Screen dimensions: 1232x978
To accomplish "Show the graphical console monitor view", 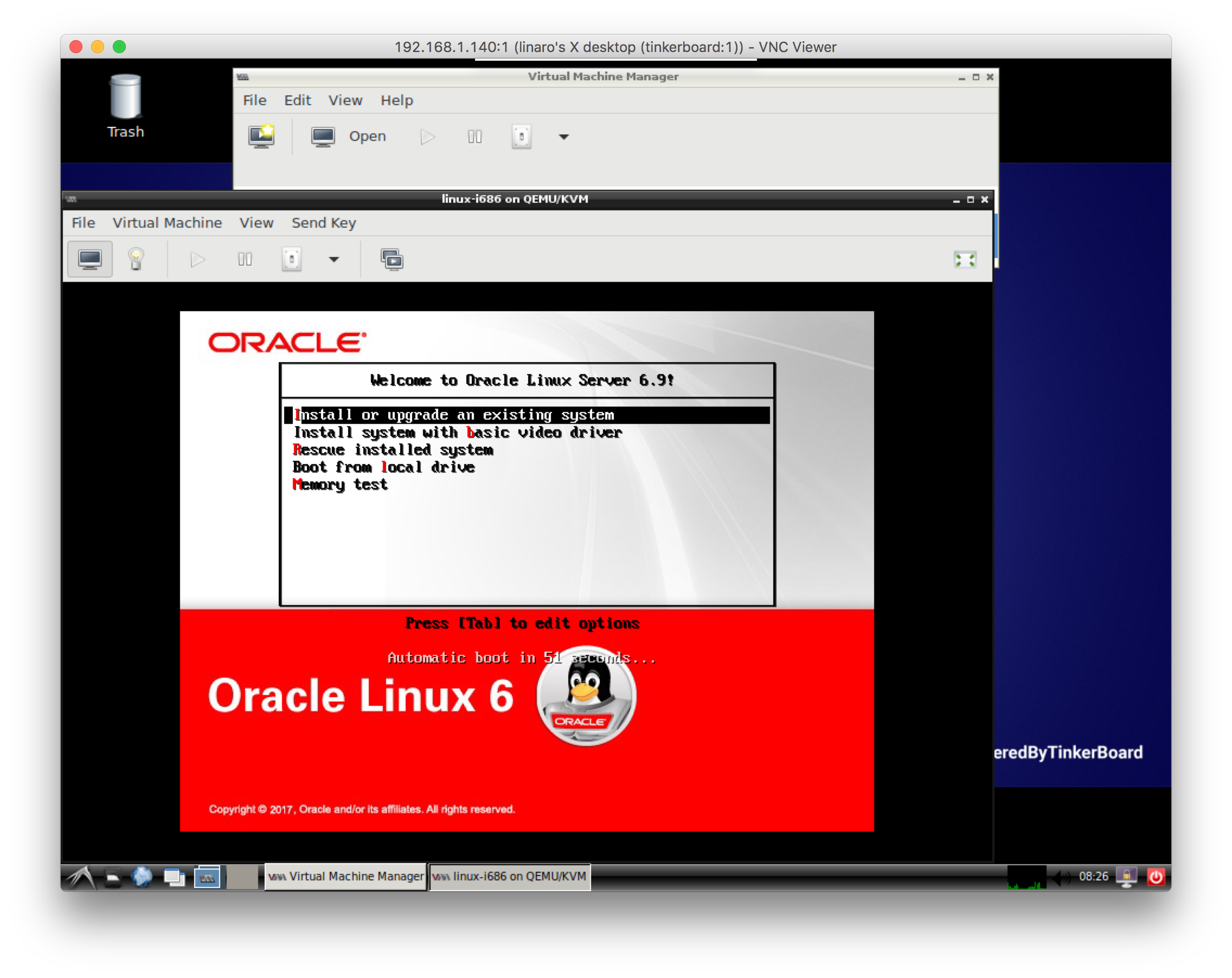I will click(89, 260).
